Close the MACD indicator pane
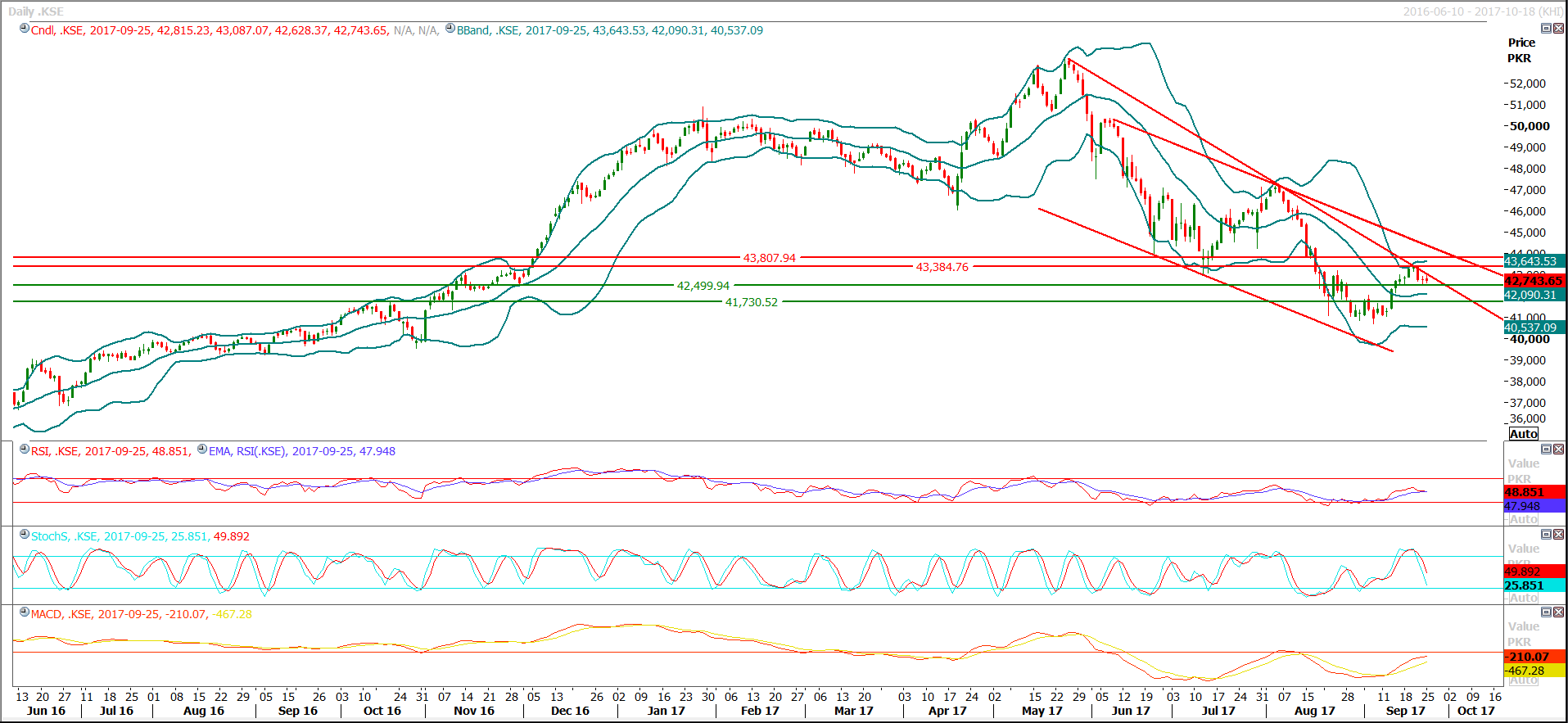This screenshot has width=1568, height=723. pos(1558,612)
